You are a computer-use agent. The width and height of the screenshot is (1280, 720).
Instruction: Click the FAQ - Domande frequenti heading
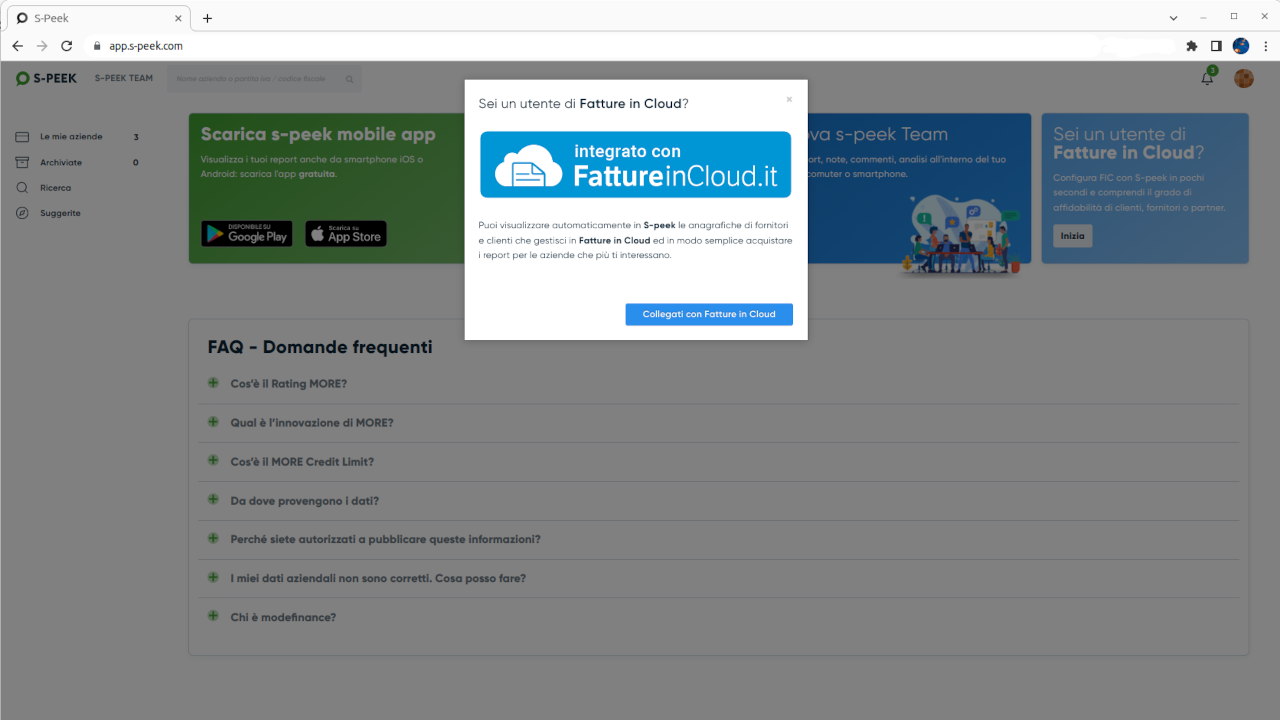(x=320, y=347)
